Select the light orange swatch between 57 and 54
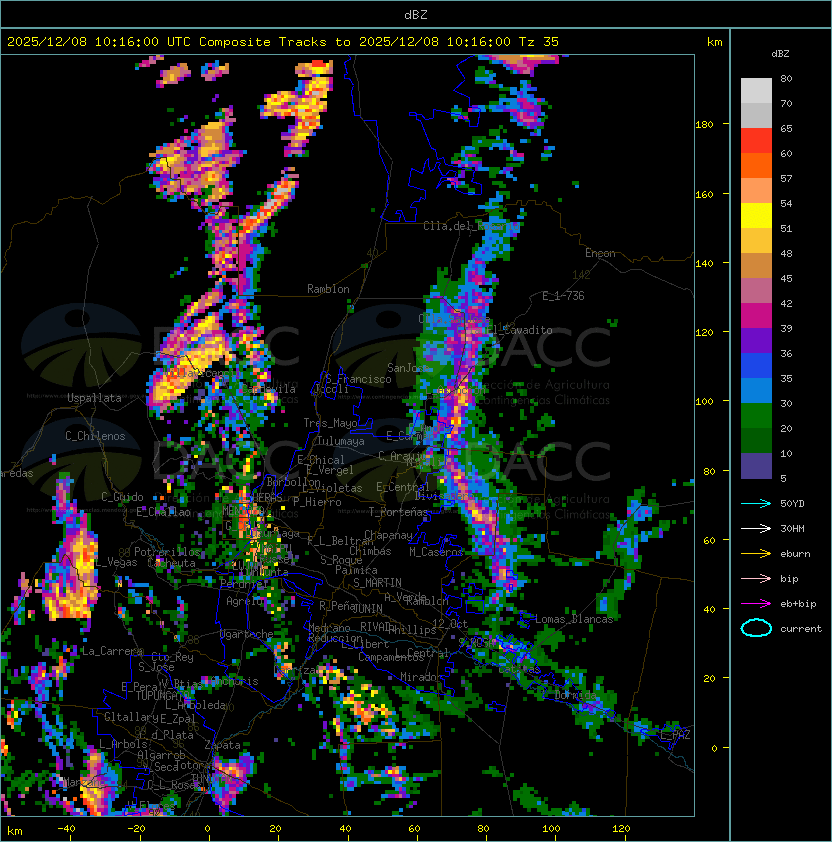This screenshot has height=842, width=832. 756,191
